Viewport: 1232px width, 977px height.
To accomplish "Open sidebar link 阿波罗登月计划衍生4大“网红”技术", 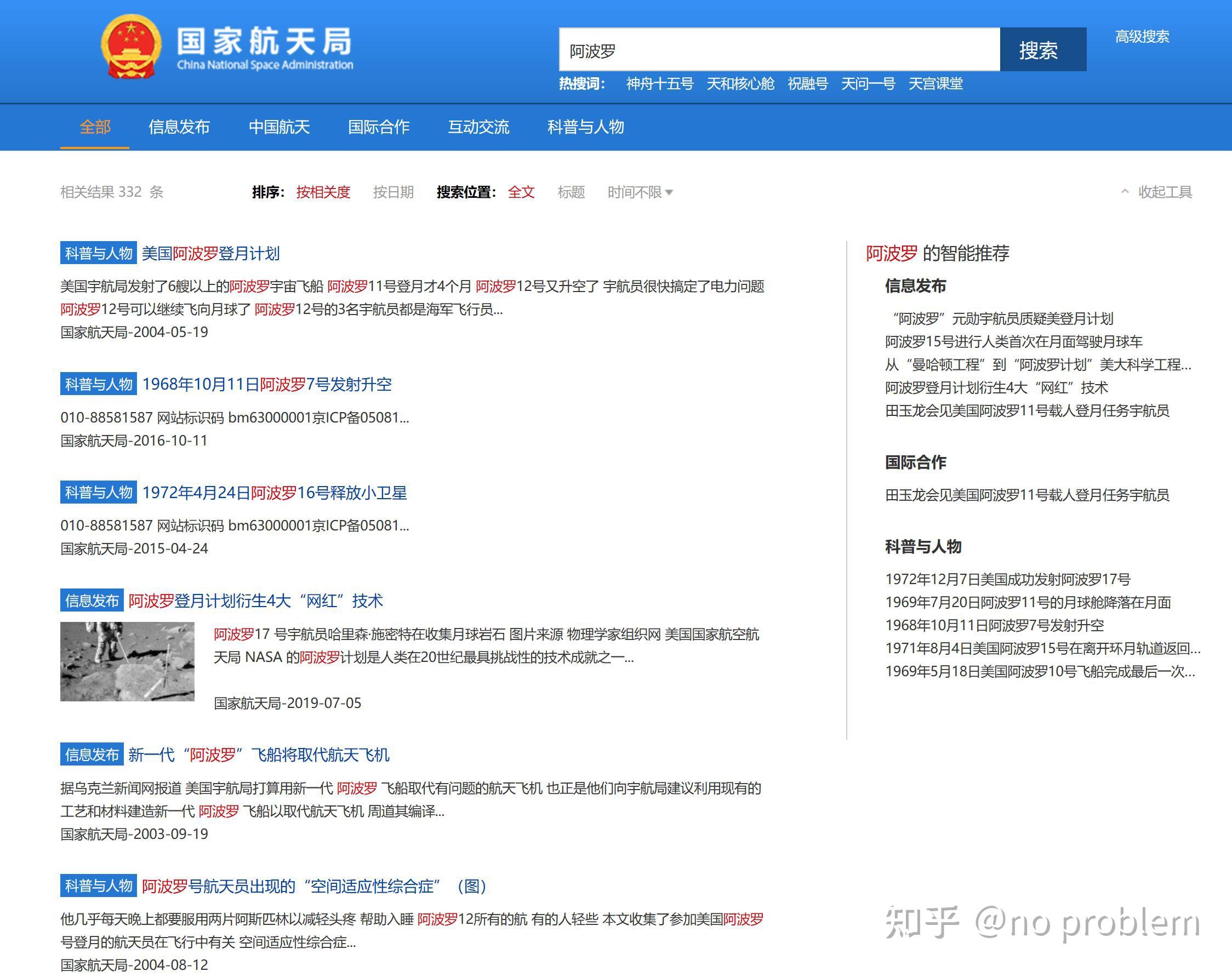I will (x=996, y=387).
